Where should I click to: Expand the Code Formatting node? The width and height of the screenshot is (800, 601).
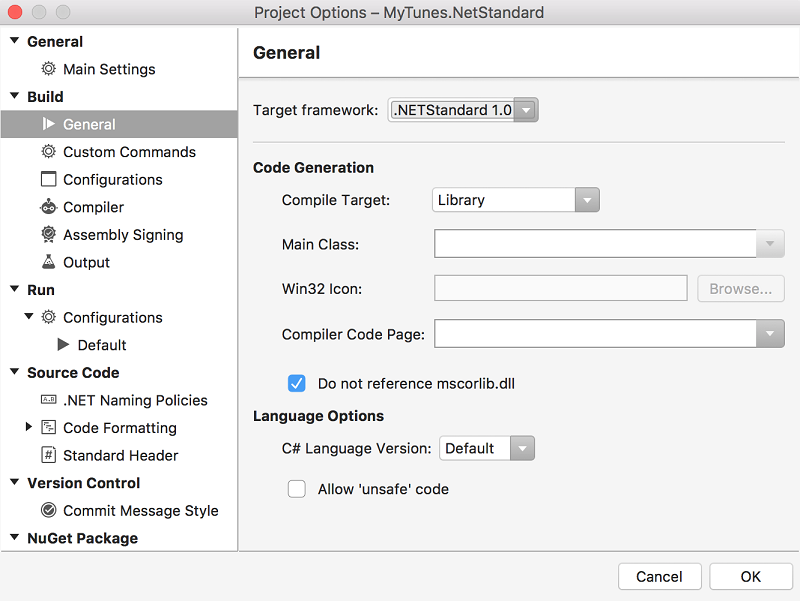[29, 427]
